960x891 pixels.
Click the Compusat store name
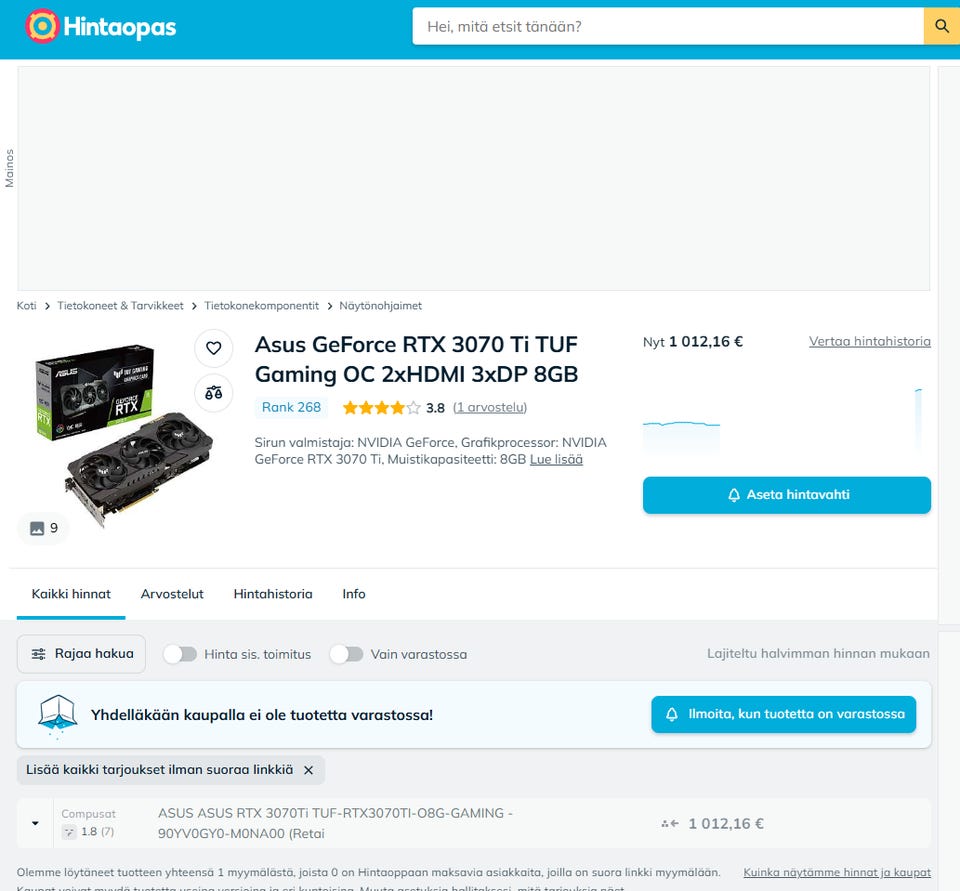click(88, 814)
